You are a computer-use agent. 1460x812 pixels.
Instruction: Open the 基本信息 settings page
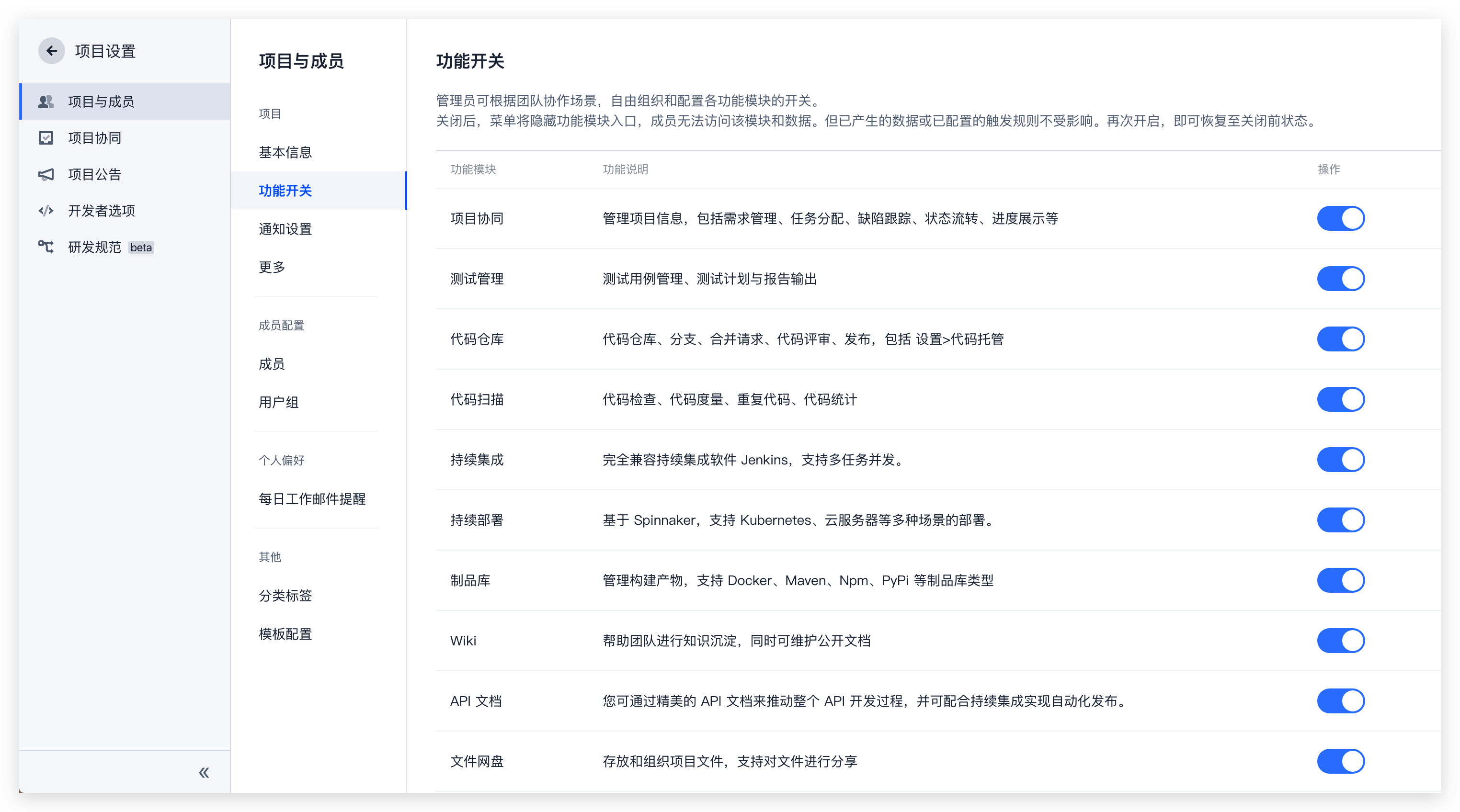click(285, 152)
